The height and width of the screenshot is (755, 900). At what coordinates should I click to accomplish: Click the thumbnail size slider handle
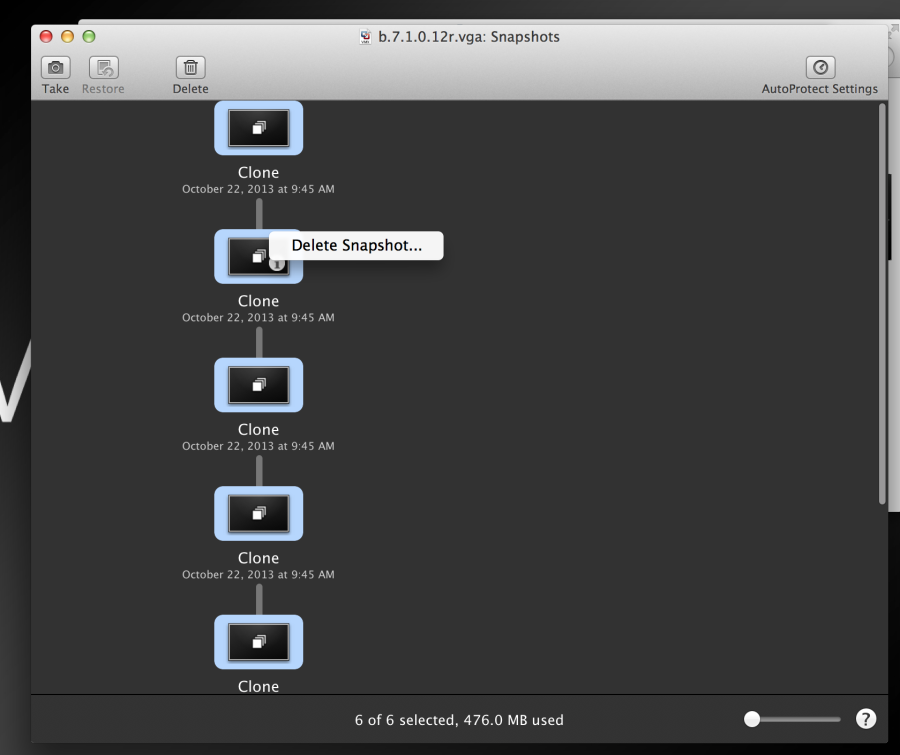click(x=752, y=718)
